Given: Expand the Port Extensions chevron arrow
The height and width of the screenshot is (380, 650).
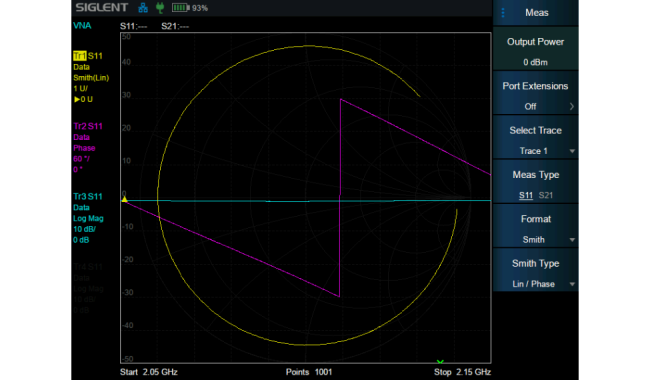Looking at the screenshot, I should pos(572,106).
